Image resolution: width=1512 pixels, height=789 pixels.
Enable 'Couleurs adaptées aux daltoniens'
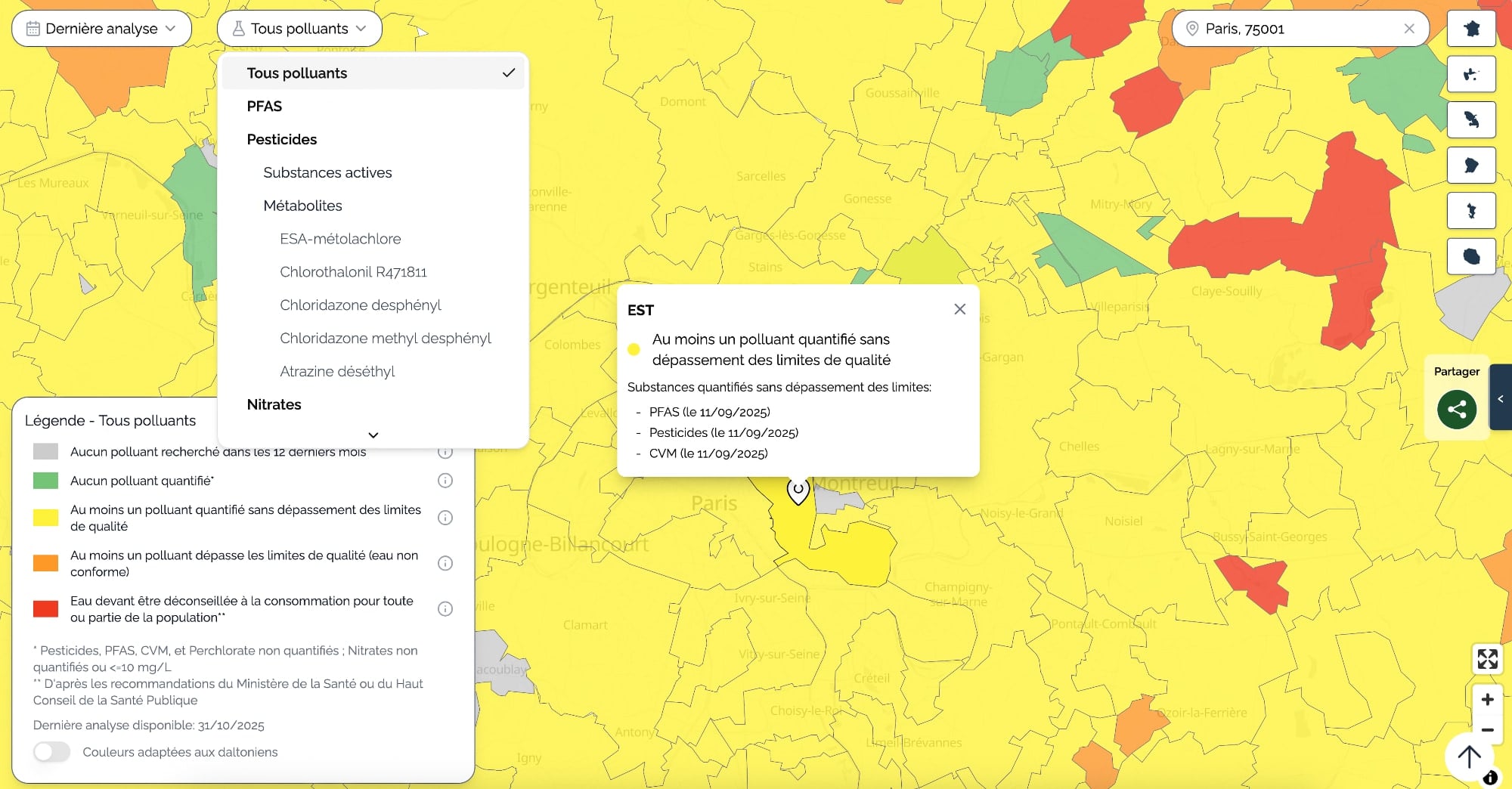coord(51,752)
